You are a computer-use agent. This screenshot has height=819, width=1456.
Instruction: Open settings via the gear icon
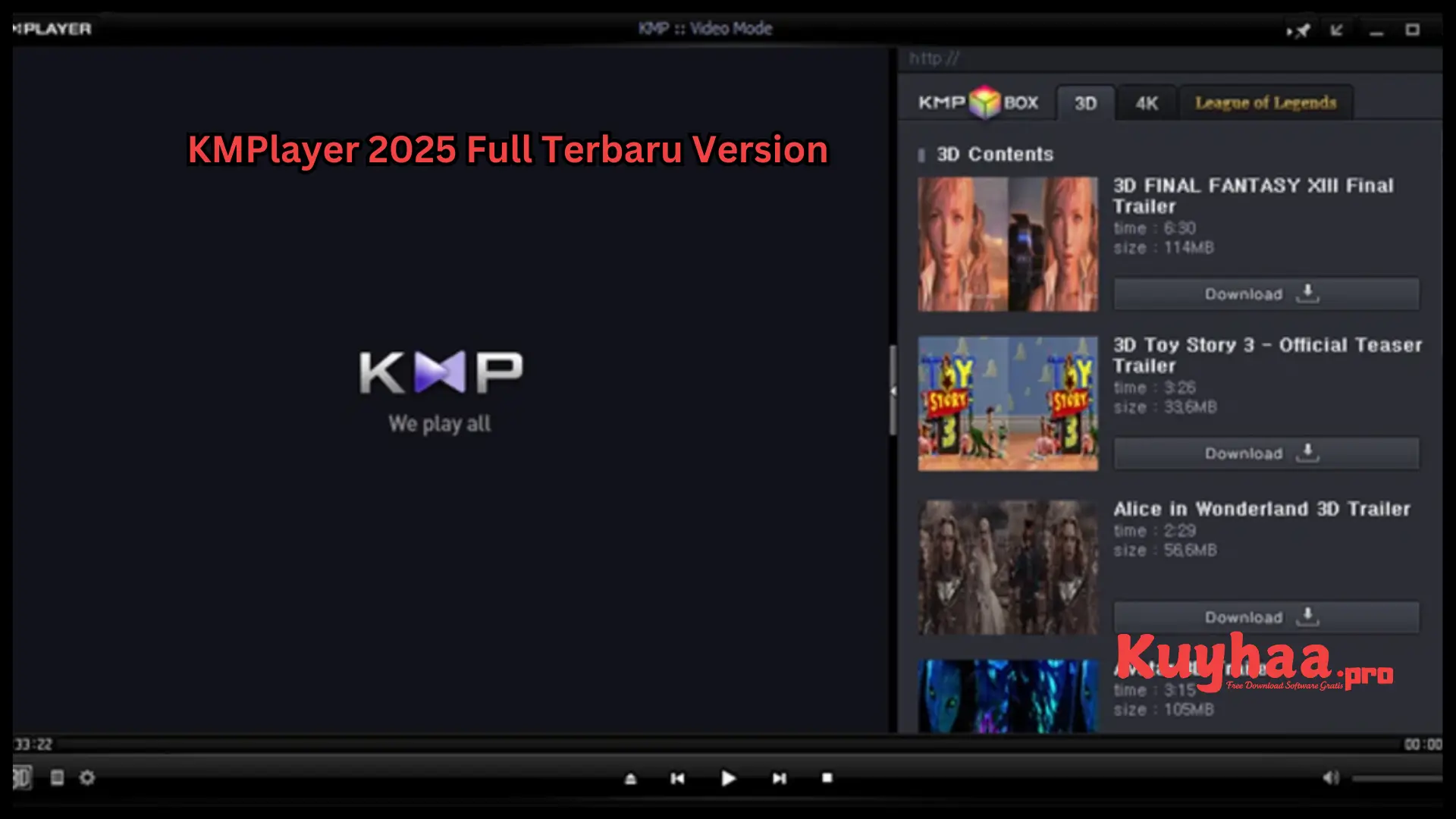click(x=87, y=777)
